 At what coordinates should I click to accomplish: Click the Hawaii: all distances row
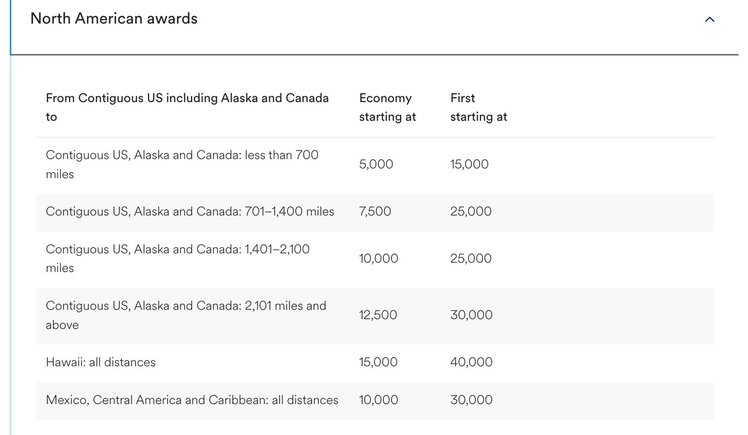click(x=375, y=362)
